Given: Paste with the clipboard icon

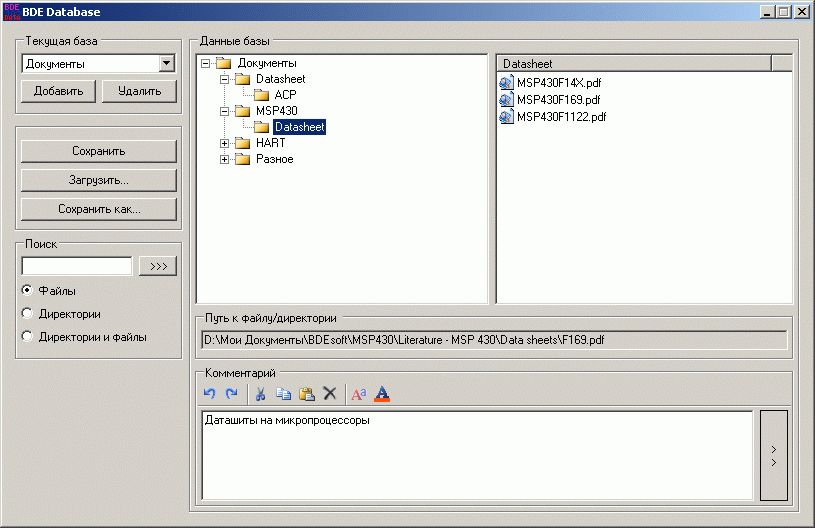Looking at the screenshot, I should pyautogui.click(x=307, y=394).
